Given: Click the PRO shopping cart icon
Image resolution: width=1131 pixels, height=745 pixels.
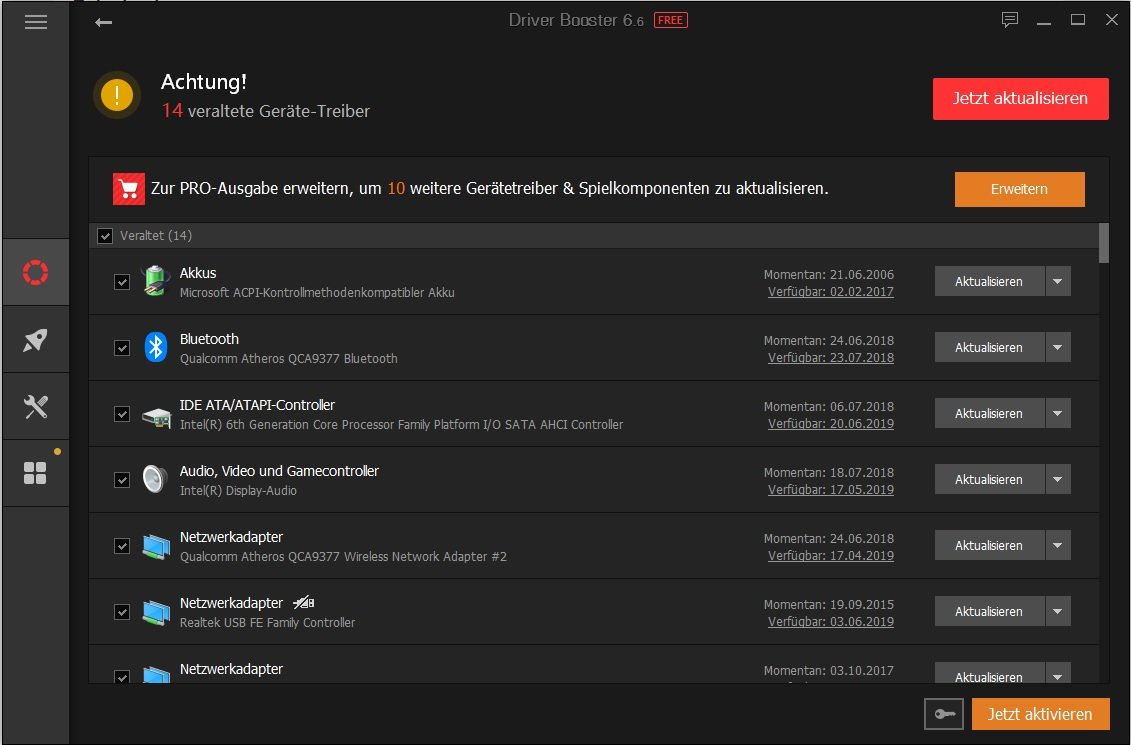Looking at the screenshot, I should 129,188.
